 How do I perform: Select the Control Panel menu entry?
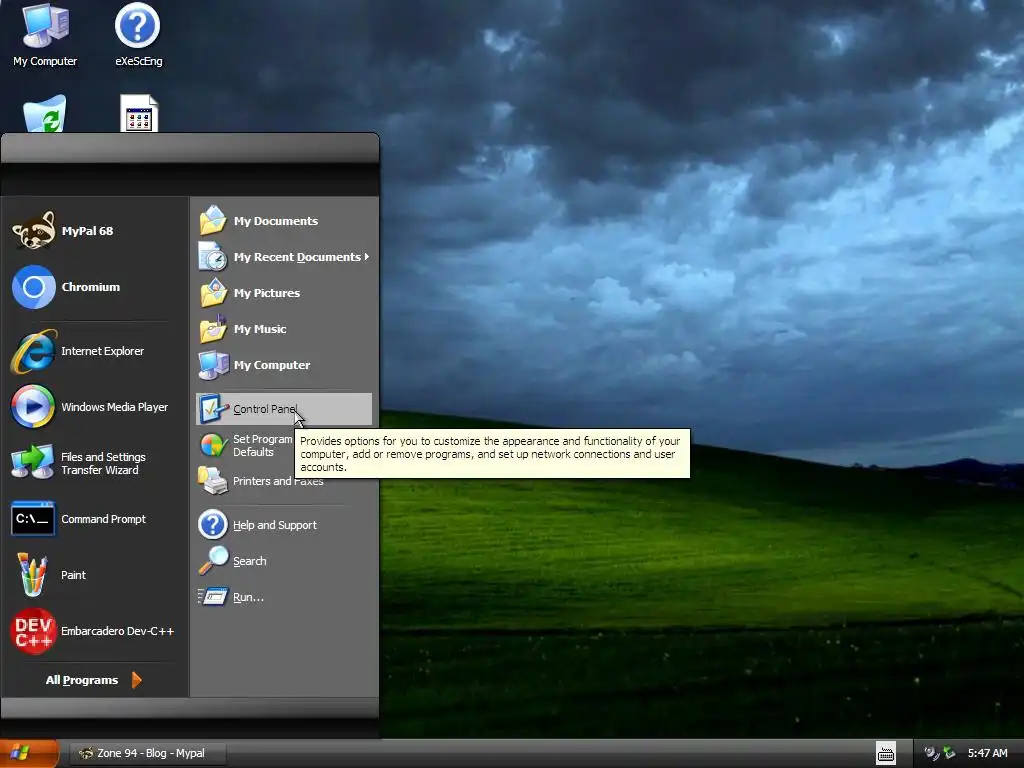coord(284,409)
